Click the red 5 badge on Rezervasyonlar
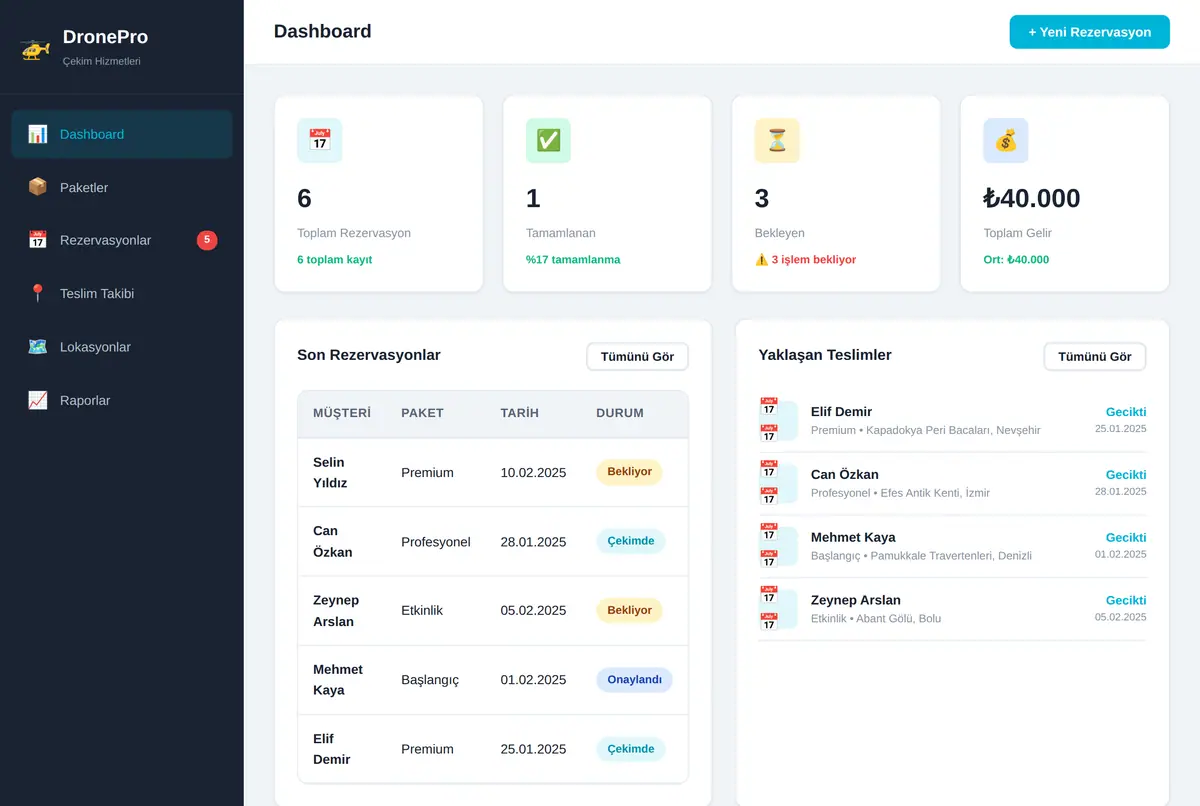 pos(207,240)
